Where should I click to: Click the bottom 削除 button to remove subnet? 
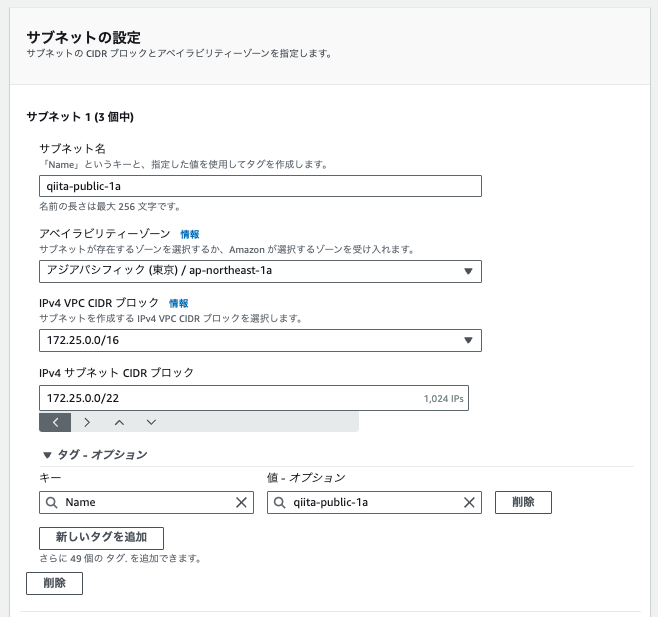pyautogui.click(x=55, y=583)
